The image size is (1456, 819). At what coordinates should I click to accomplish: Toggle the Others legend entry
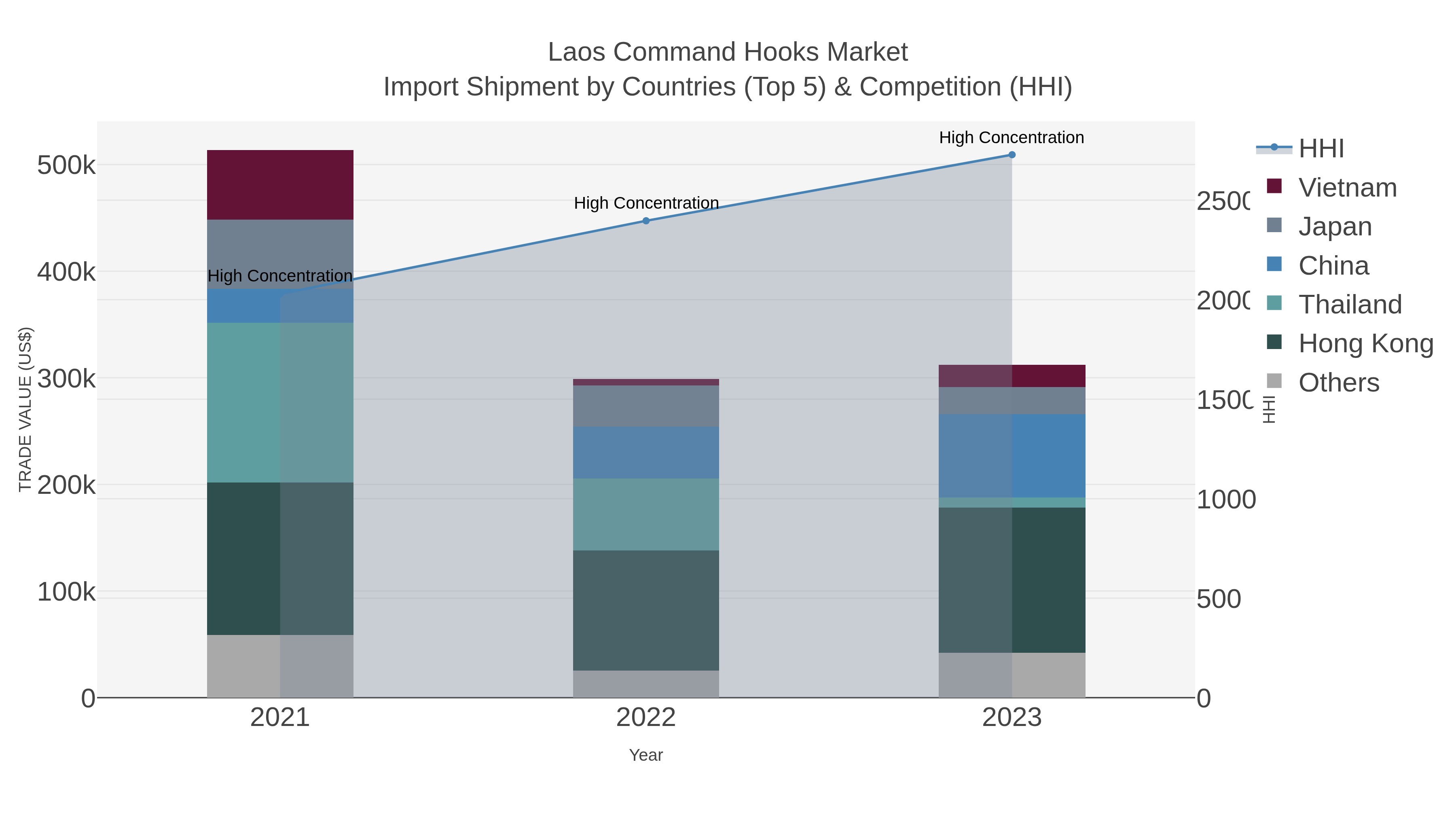1323,382
